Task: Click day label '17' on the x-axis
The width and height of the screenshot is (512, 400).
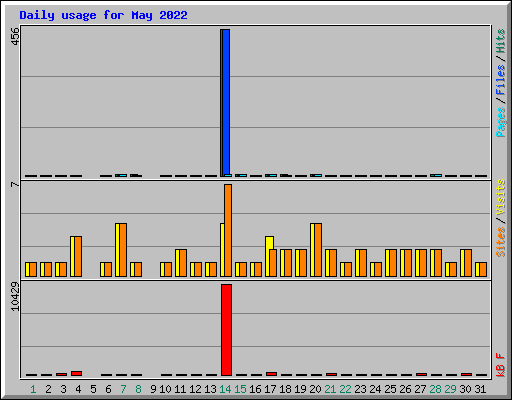Action: click(270, 389)
